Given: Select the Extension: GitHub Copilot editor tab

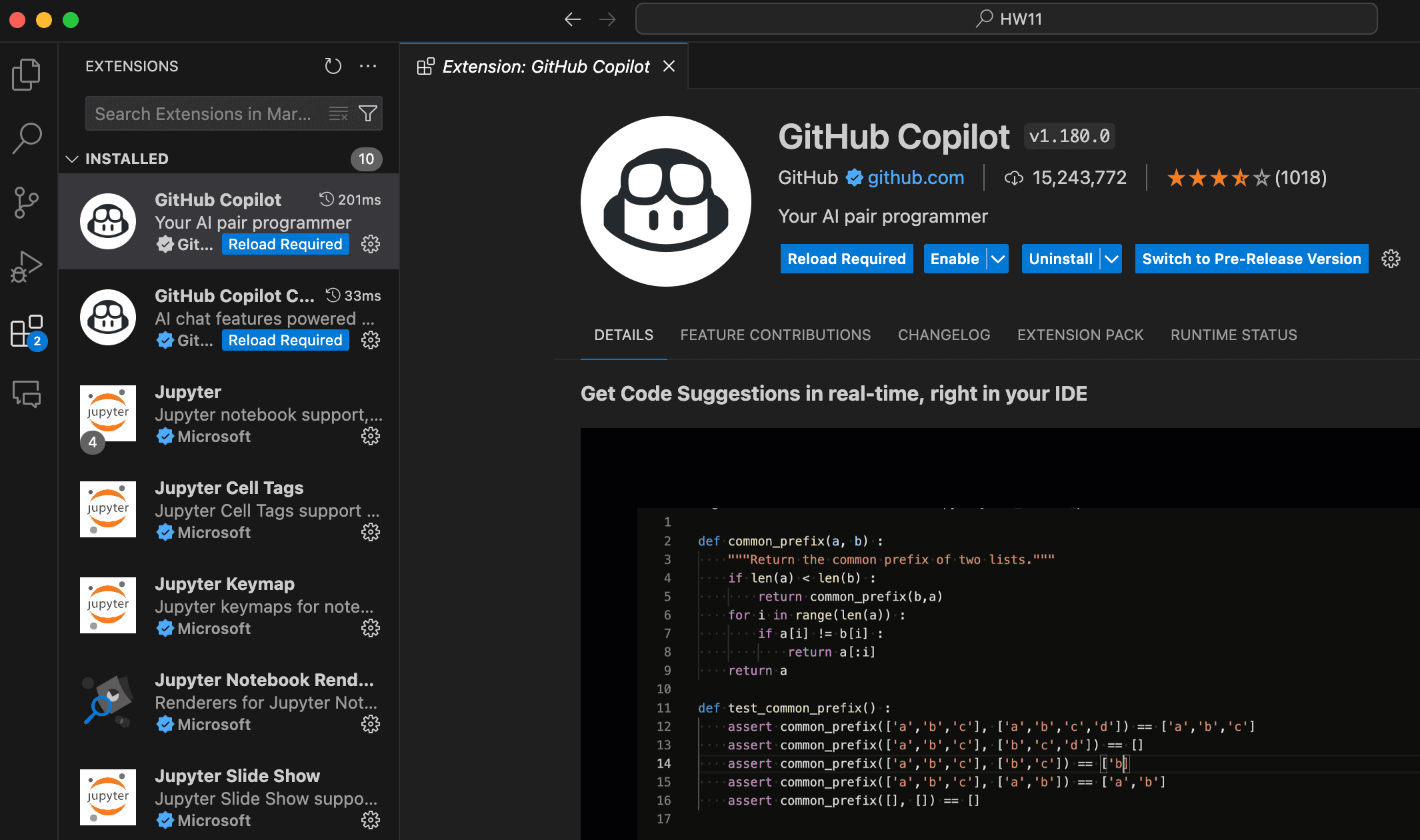Looking at the screenshot, I should pyautogui.click(x=544, y=66).
